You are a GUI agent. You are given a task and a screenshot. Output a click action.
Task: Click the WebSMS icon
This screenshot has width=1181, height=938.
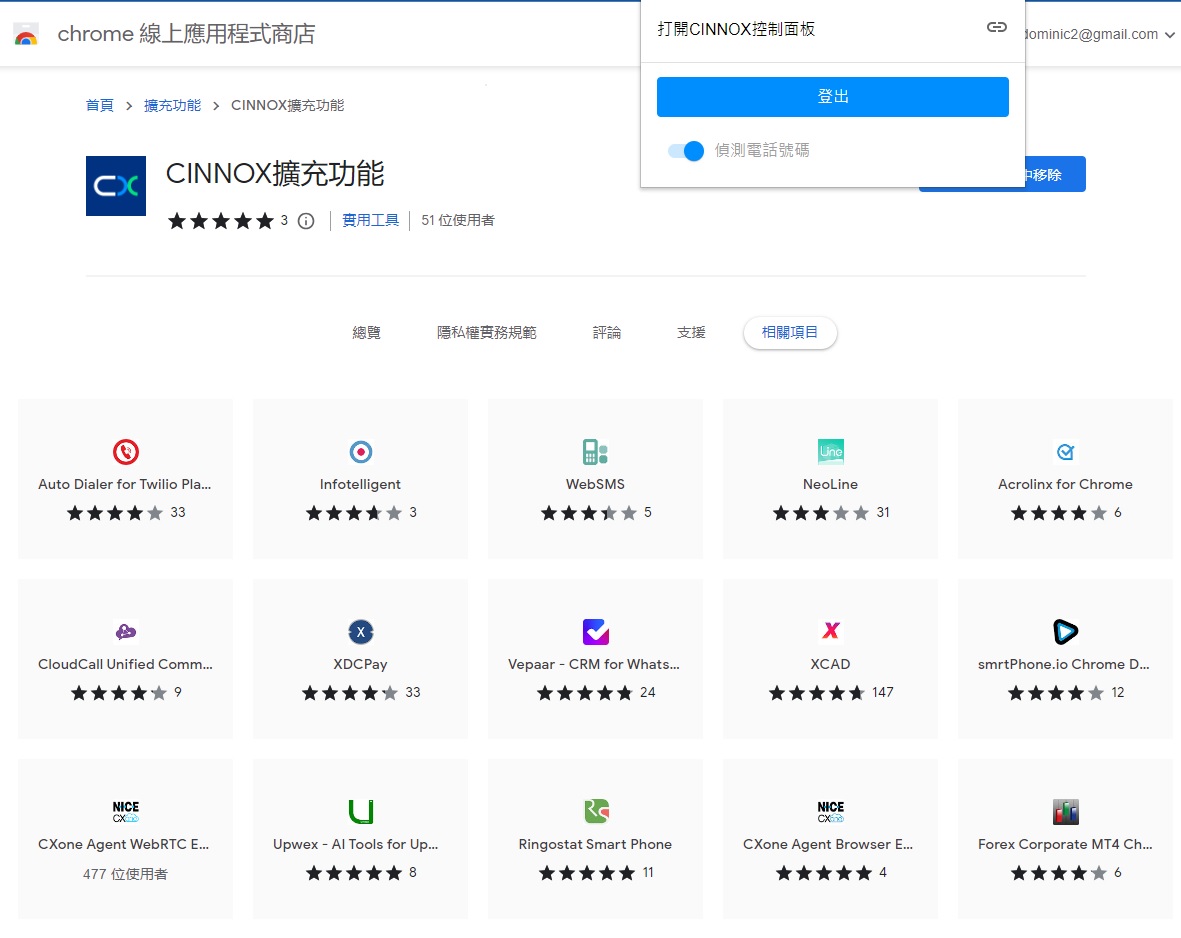coord(596,452)
